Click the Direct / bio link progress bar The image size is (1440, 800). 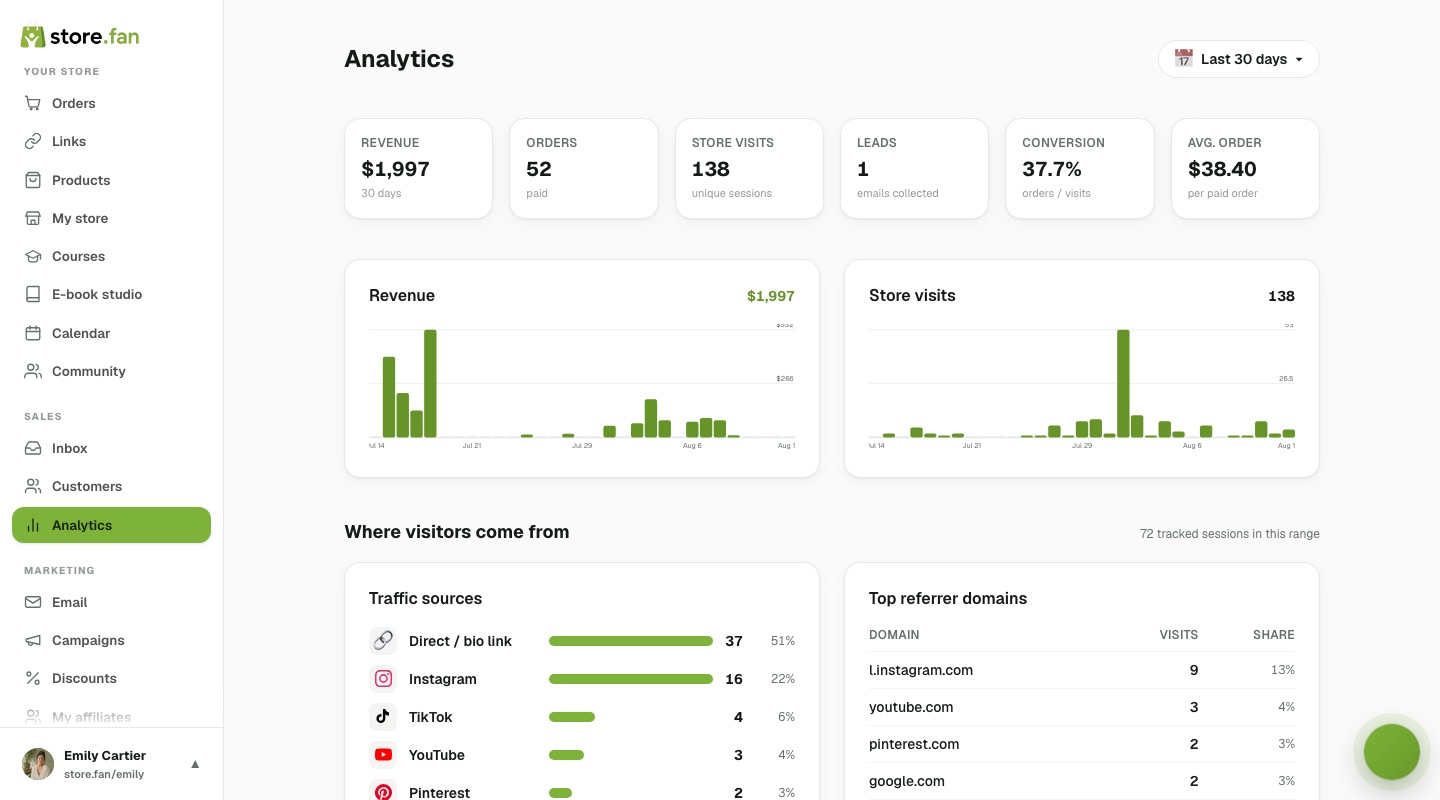click(631, 641)
